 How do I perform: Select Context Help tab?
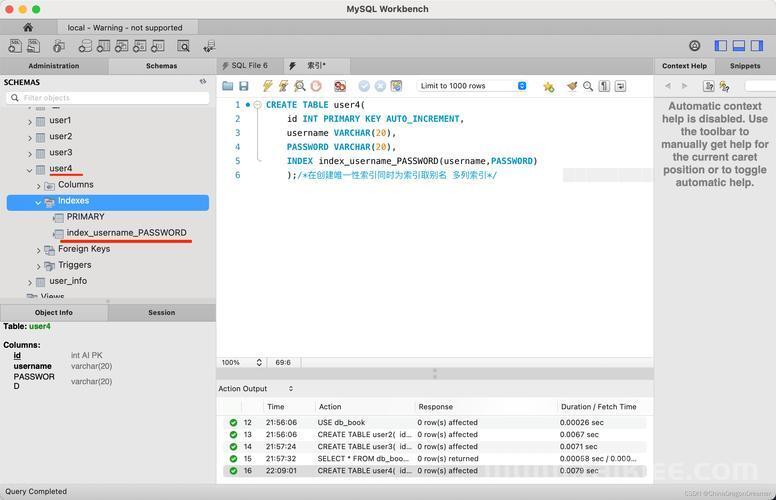[x=684, y=65]
